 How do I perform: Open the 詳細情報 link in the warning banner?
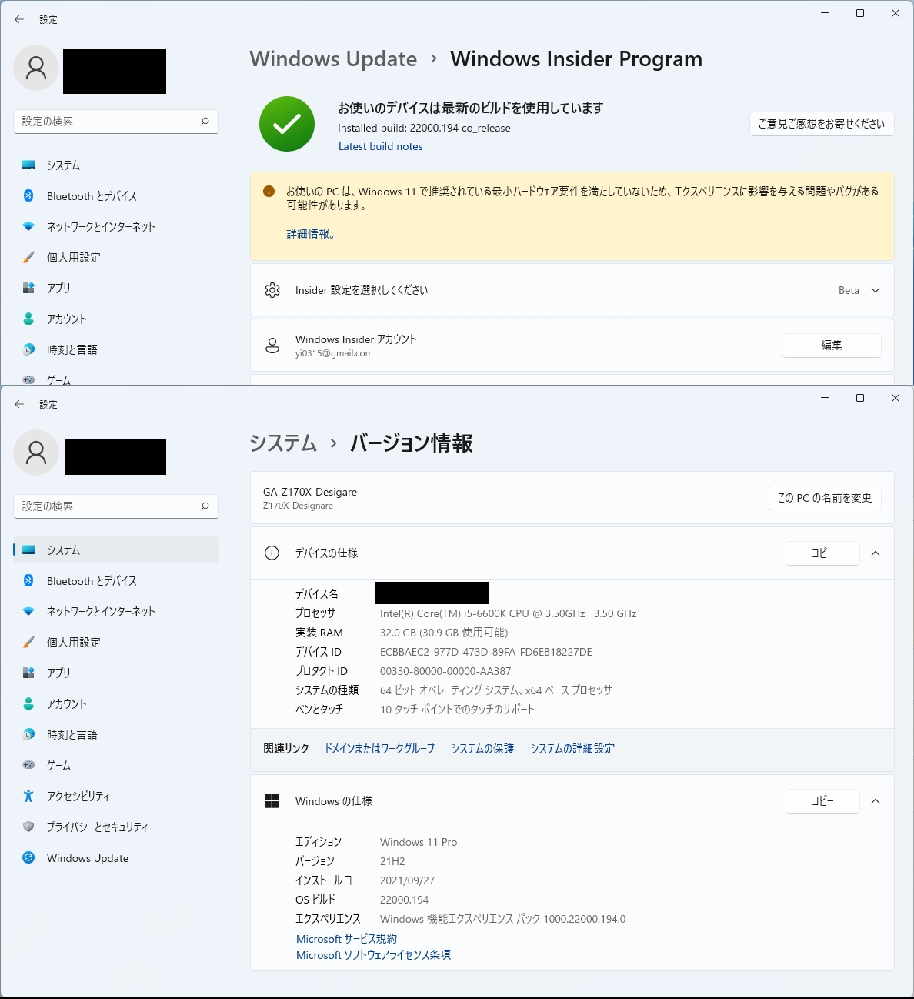pos(310,234)
